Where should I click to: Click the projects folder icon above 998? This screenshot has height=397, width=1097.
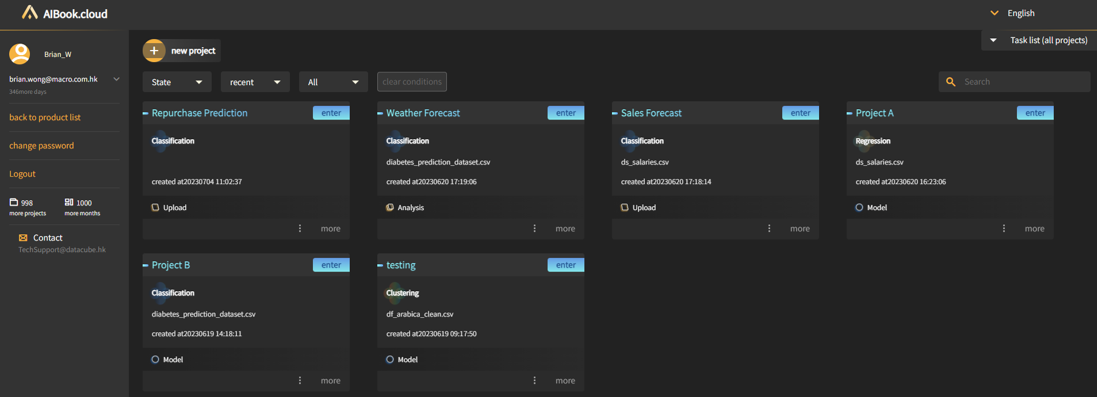point(13,202)
